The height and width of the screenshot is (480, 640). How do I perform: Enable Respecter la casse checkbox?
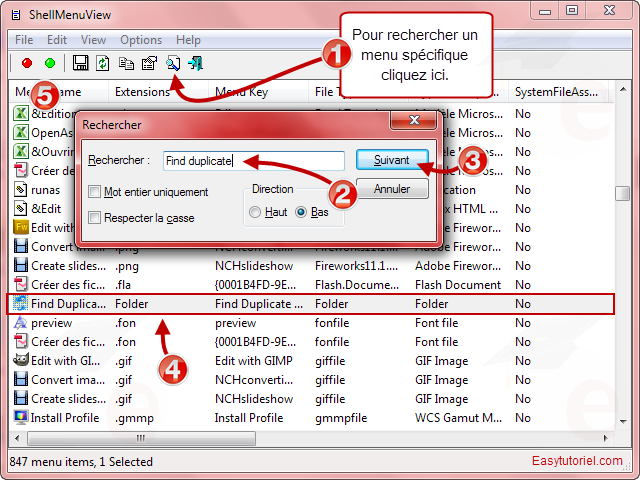pos(94,218)
